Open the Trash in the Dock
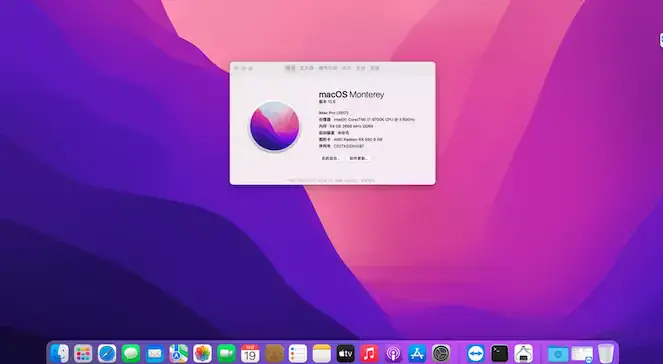 (x=606, y=353)
